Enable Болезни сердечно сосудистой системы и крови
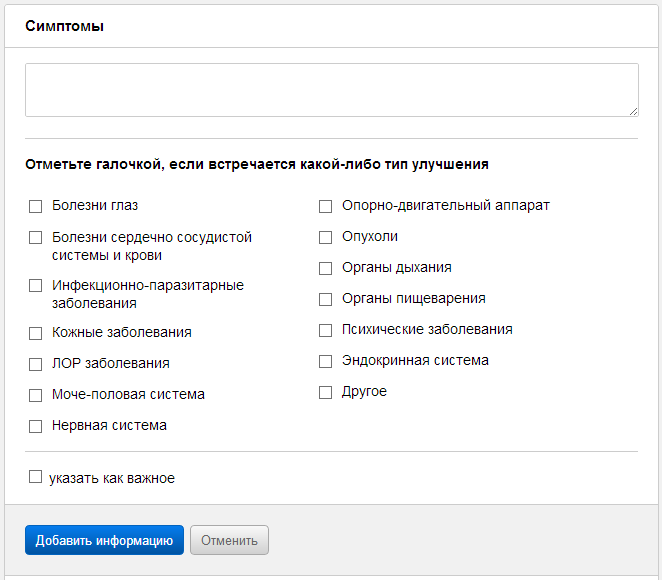This screenshot has height=580, width=662. point(35,238)
